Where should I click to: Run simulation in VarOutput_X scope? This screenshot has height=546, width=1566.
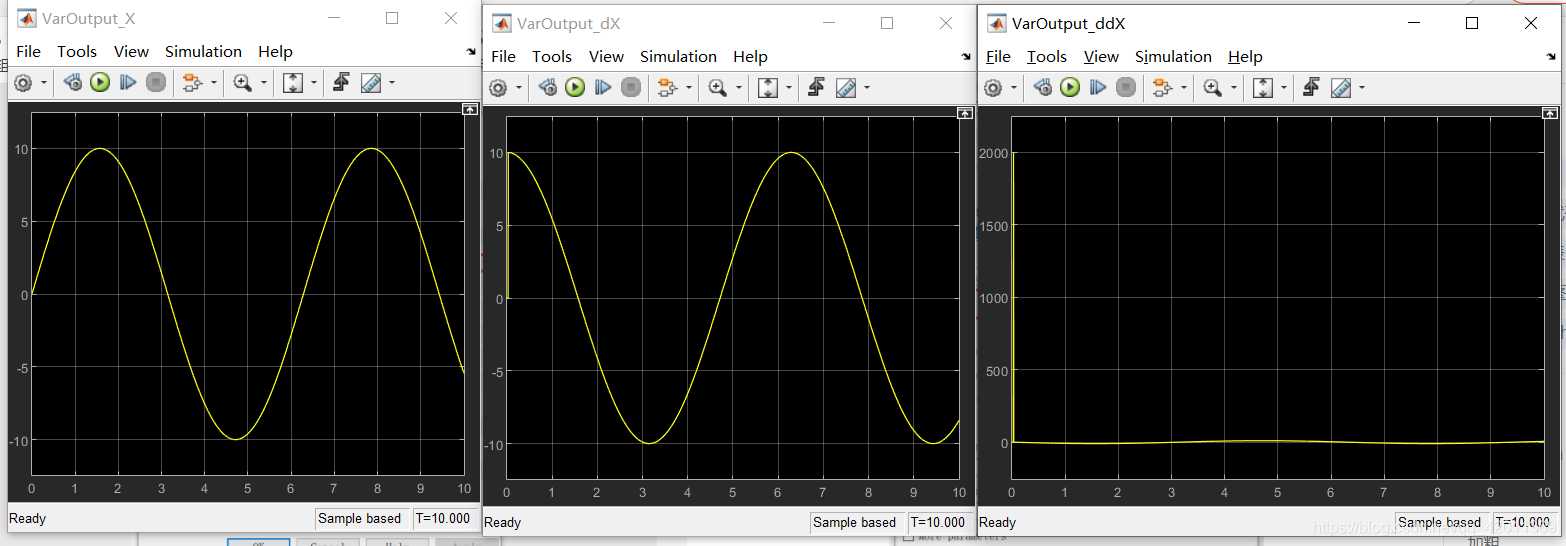click(x=100, y=83)
